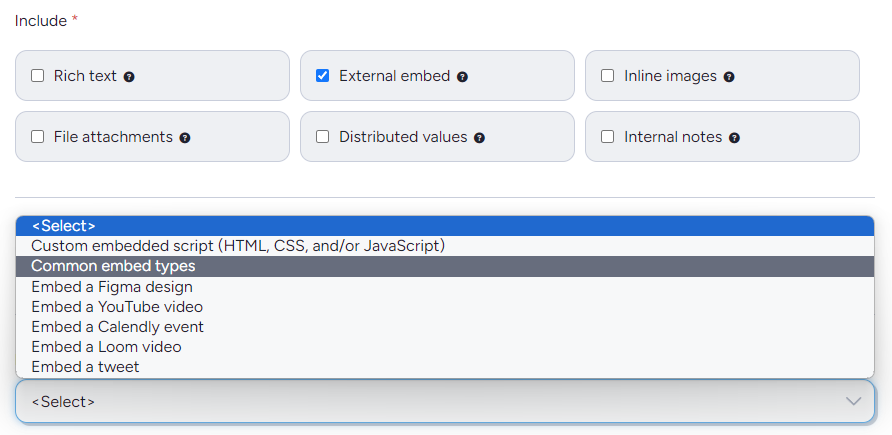Select Custom embedded script option

[238, 245]
